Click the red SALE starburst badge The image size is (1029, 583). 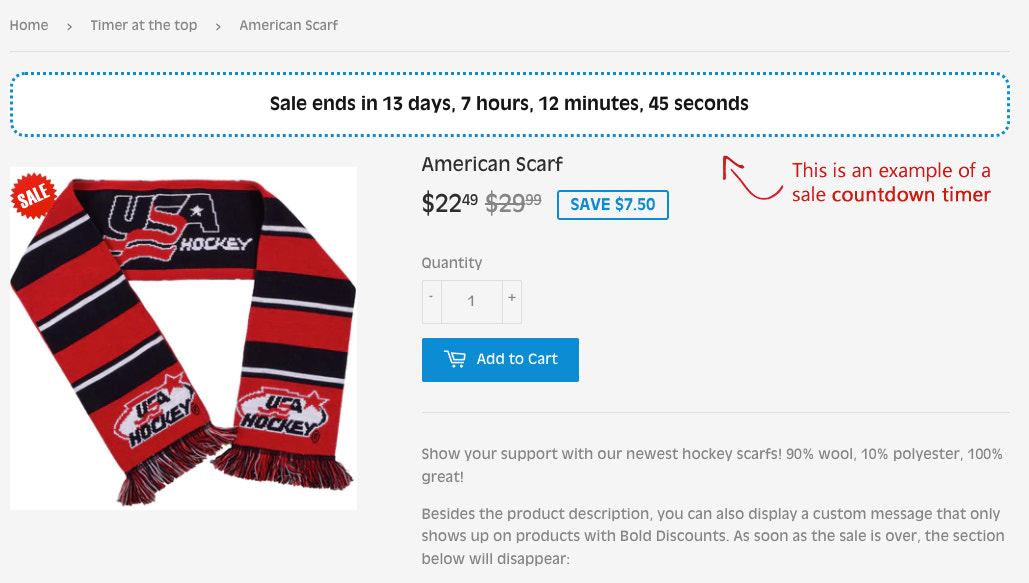[33, 194]
